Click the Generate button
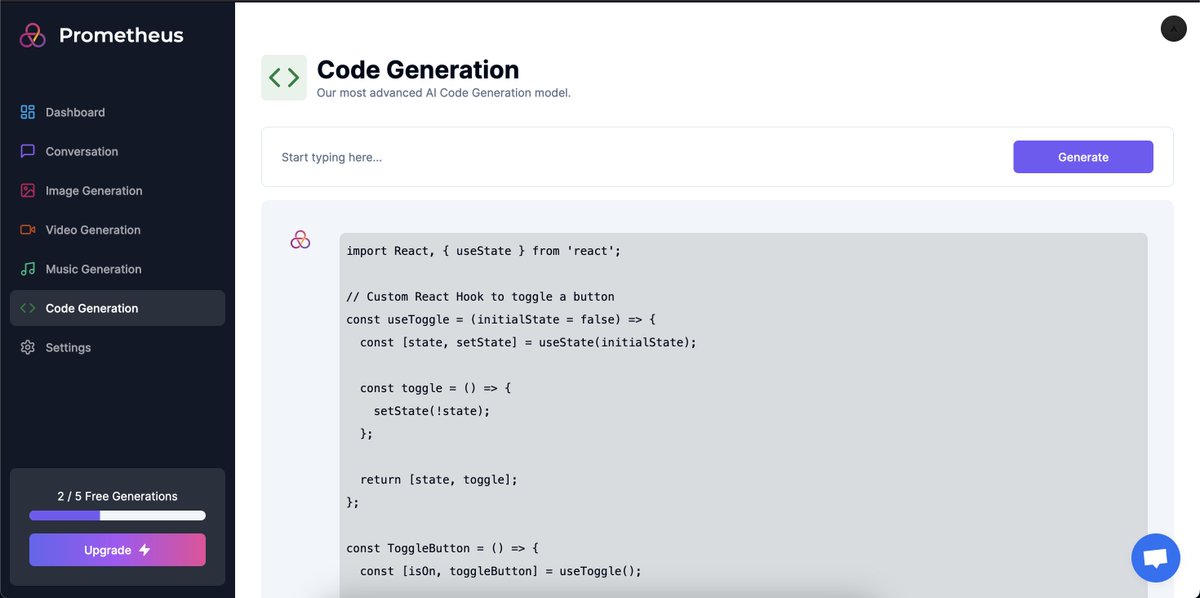This screenshot has width=1200, height=598. point(1083,157)
